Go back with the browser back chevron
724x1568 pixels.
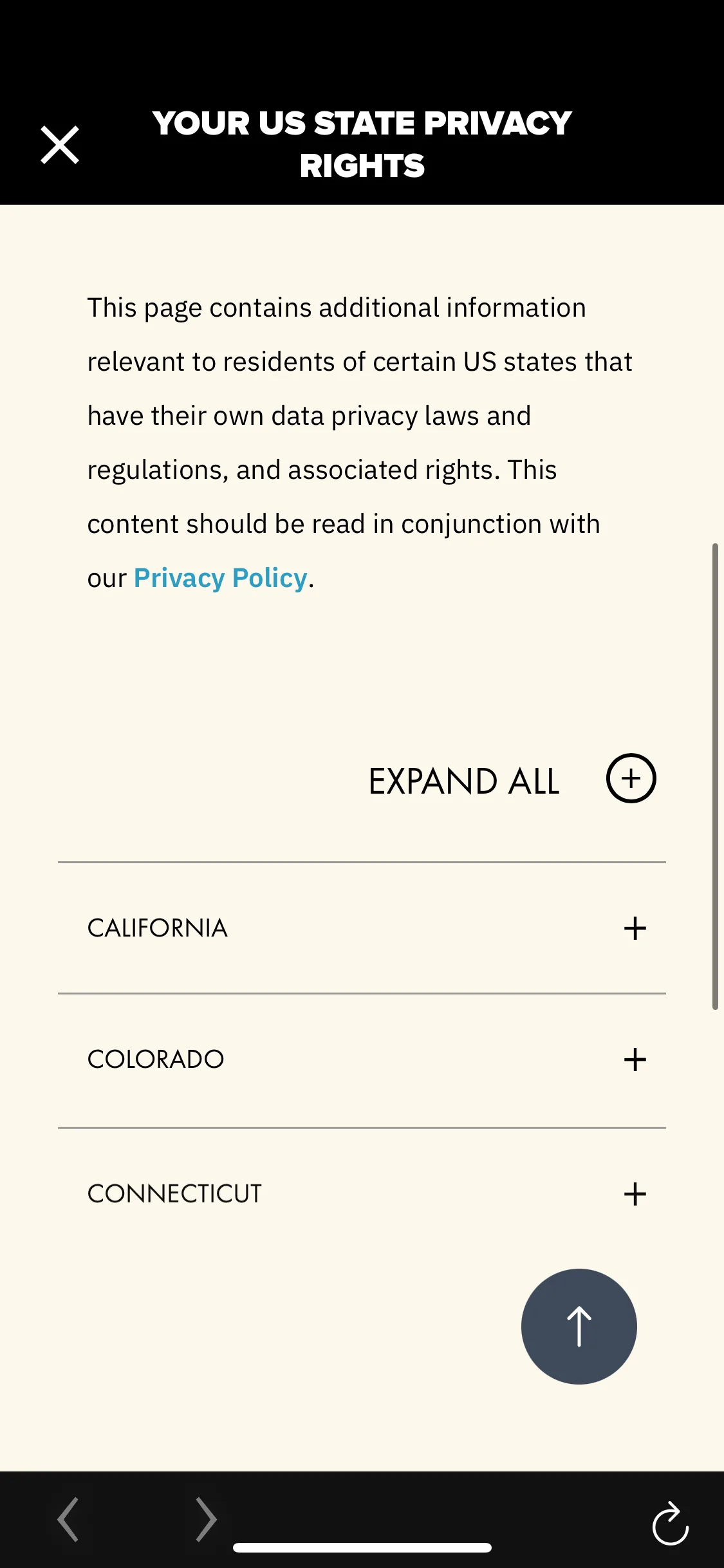pos(68,1519)
